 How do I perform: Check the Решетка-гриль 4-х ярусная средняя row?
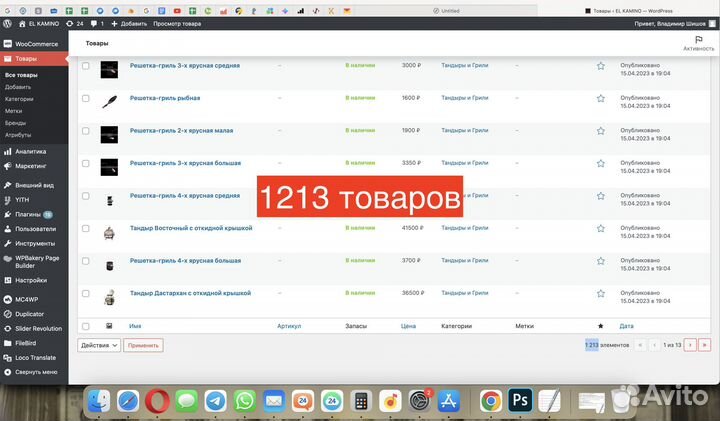[x=86, y=196]
